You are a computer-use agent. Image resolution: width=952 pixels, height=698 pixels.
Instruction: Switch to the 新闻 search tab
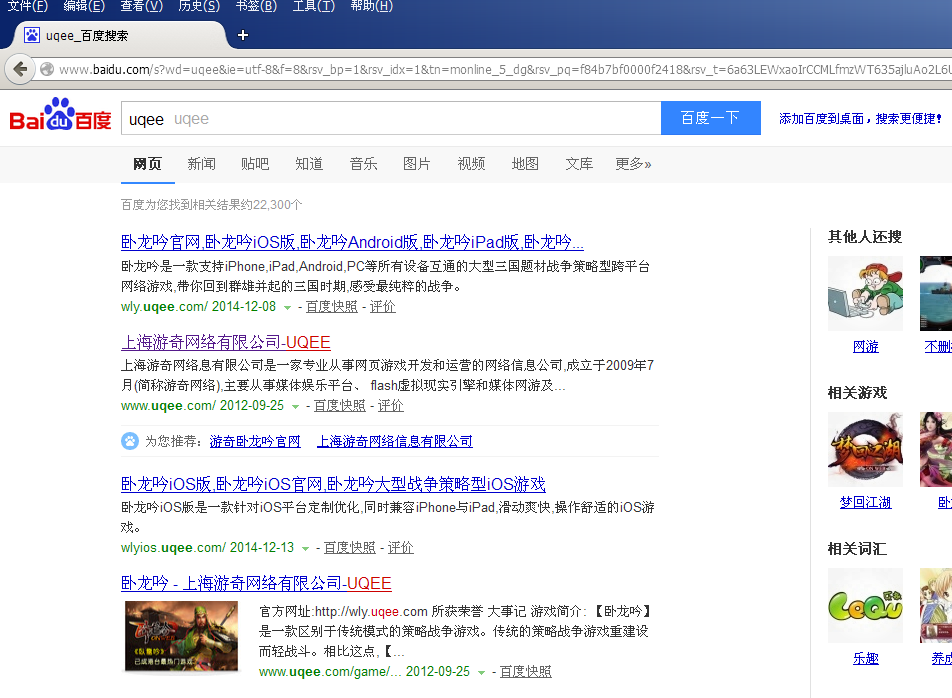pos(202,164)
